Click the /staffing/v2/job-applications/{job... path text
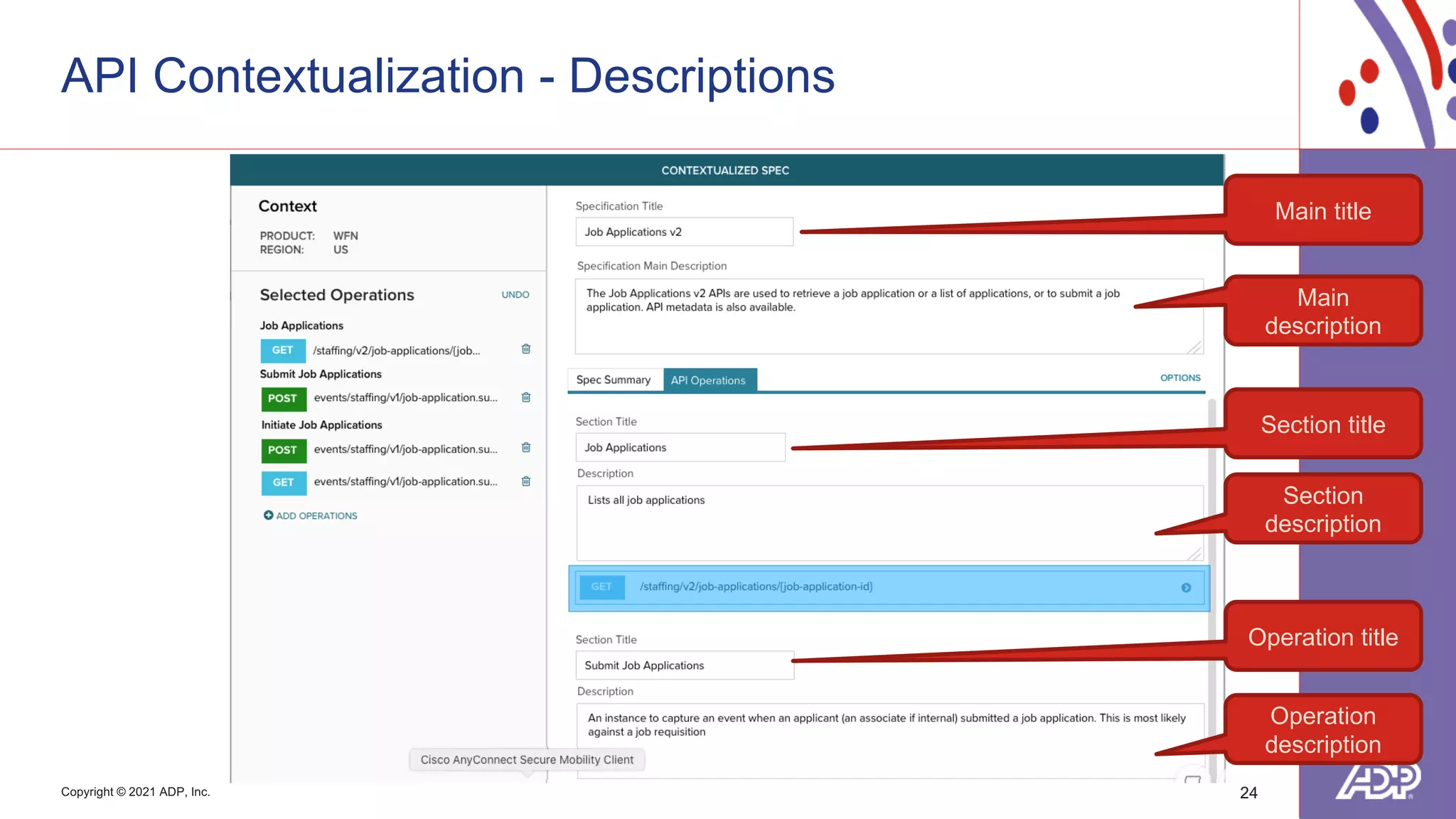The width and height of the screenshot is (1456, 819). pos(397,350)
